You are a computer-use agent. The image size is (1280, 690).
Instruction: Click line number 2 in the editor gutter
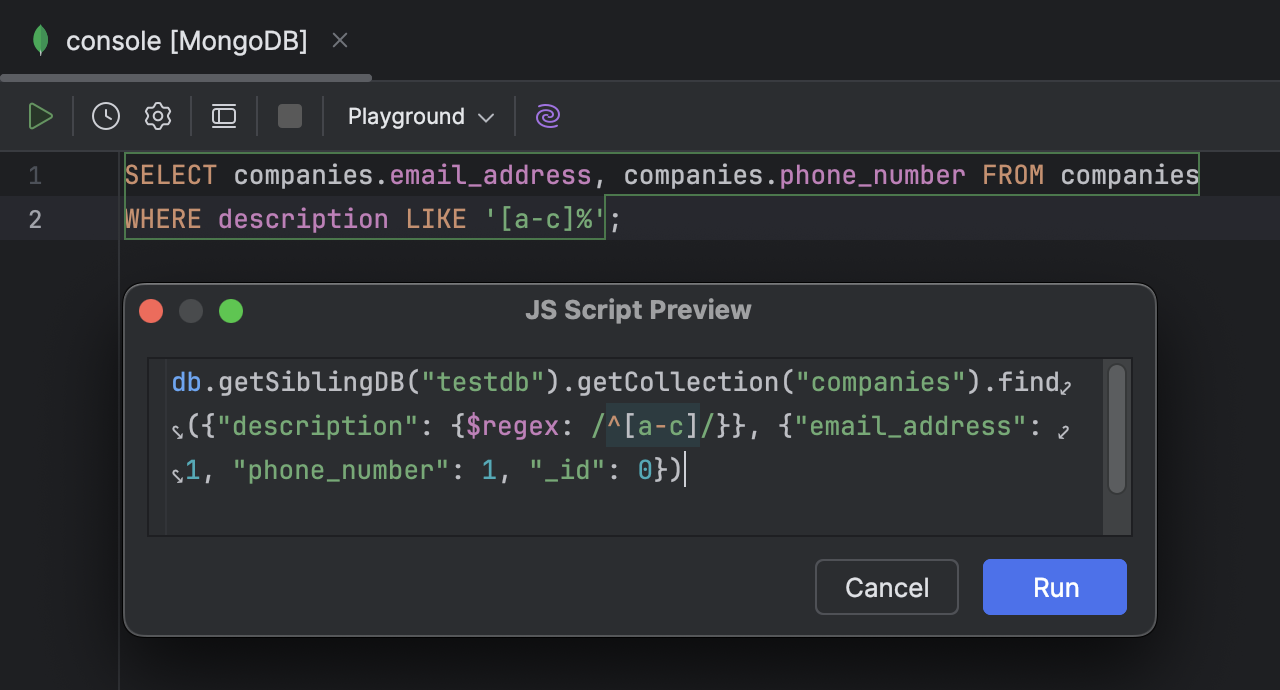click(x=34, y=218)
